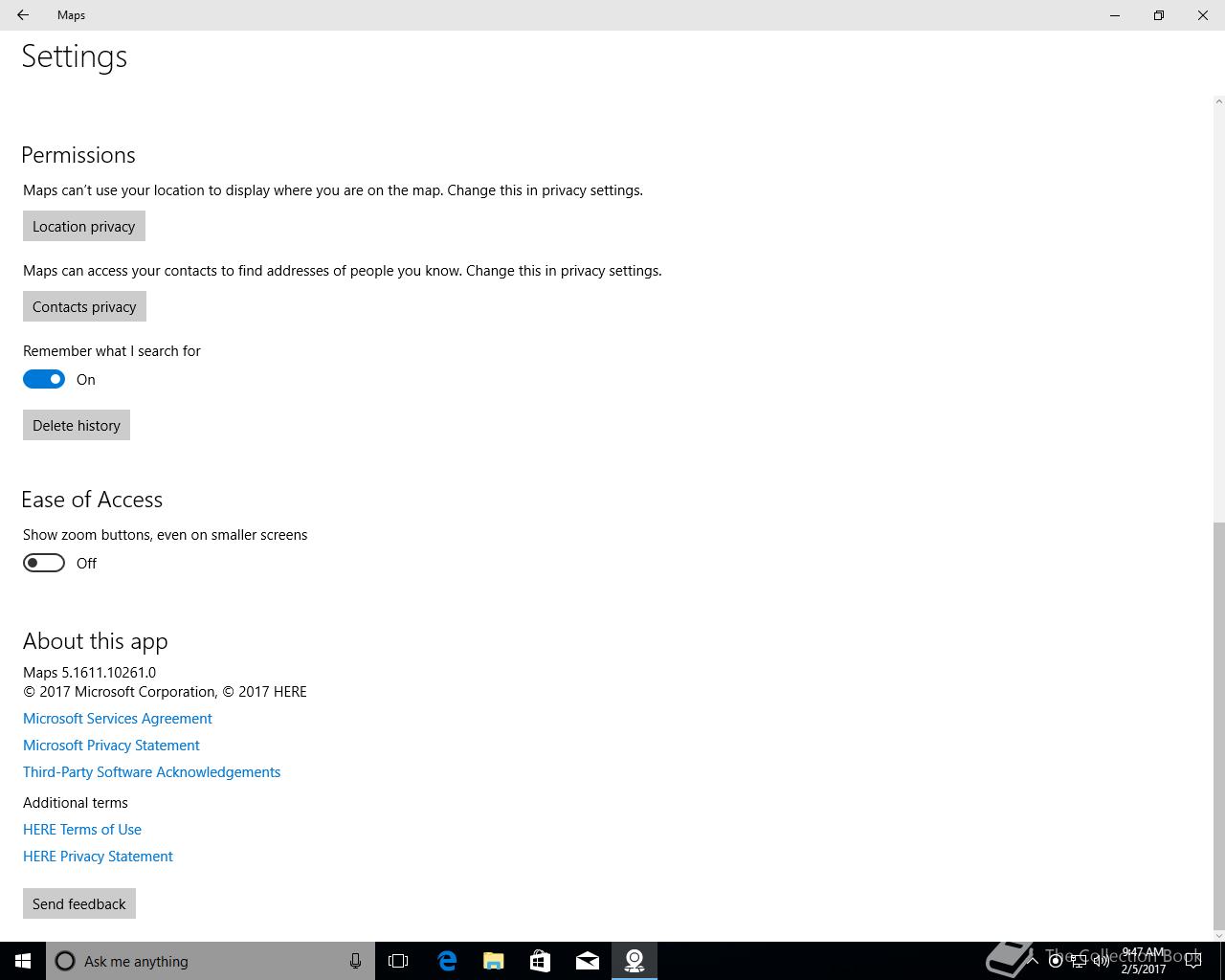The height and width of the screenshot is (980, 1225).
Task: Open the Store app from the taskbar
Action: (x=540, y=961)
